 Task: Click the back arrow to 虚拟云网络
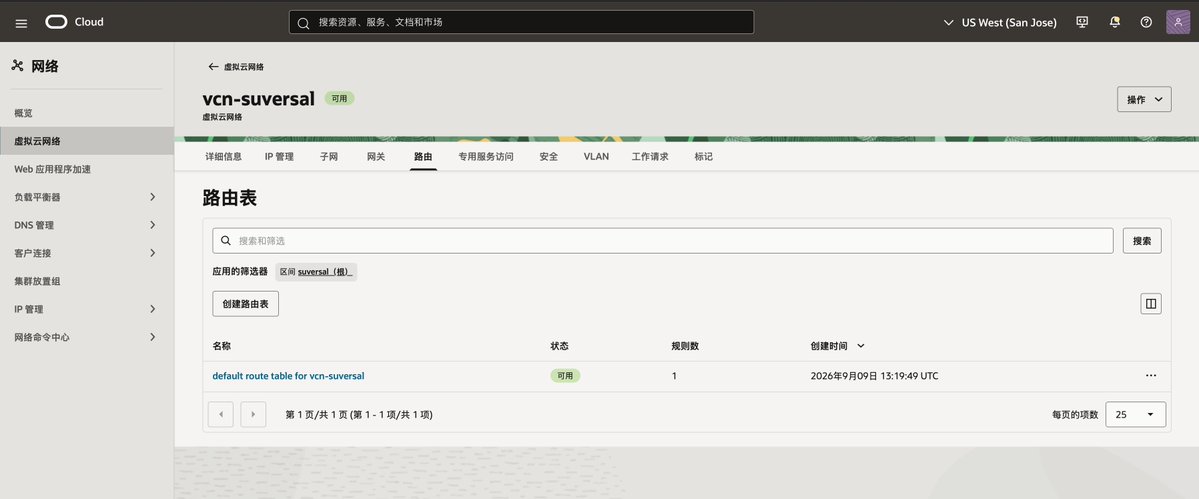click(213, 66)
